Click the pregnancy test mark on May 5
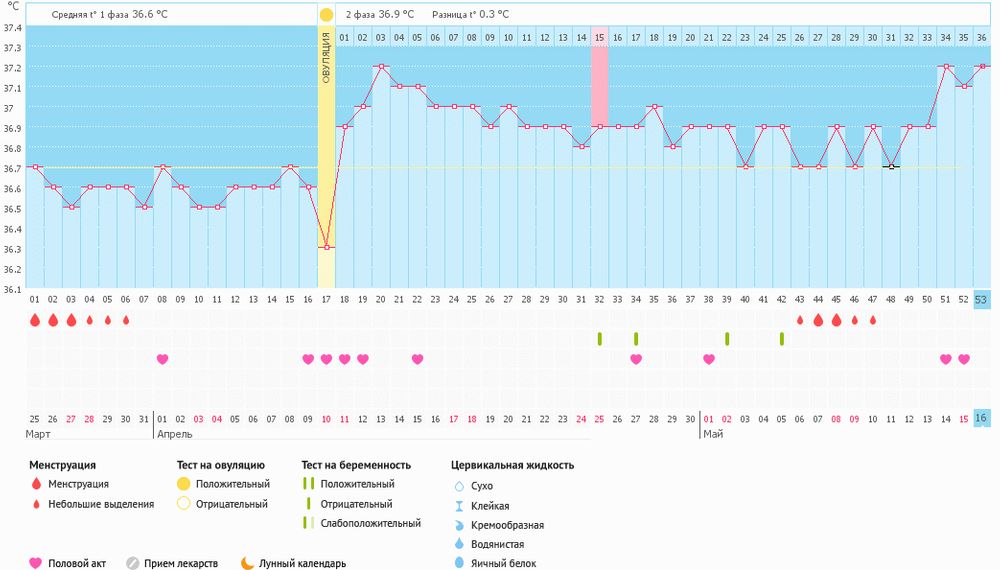 (x=782, y=339)
